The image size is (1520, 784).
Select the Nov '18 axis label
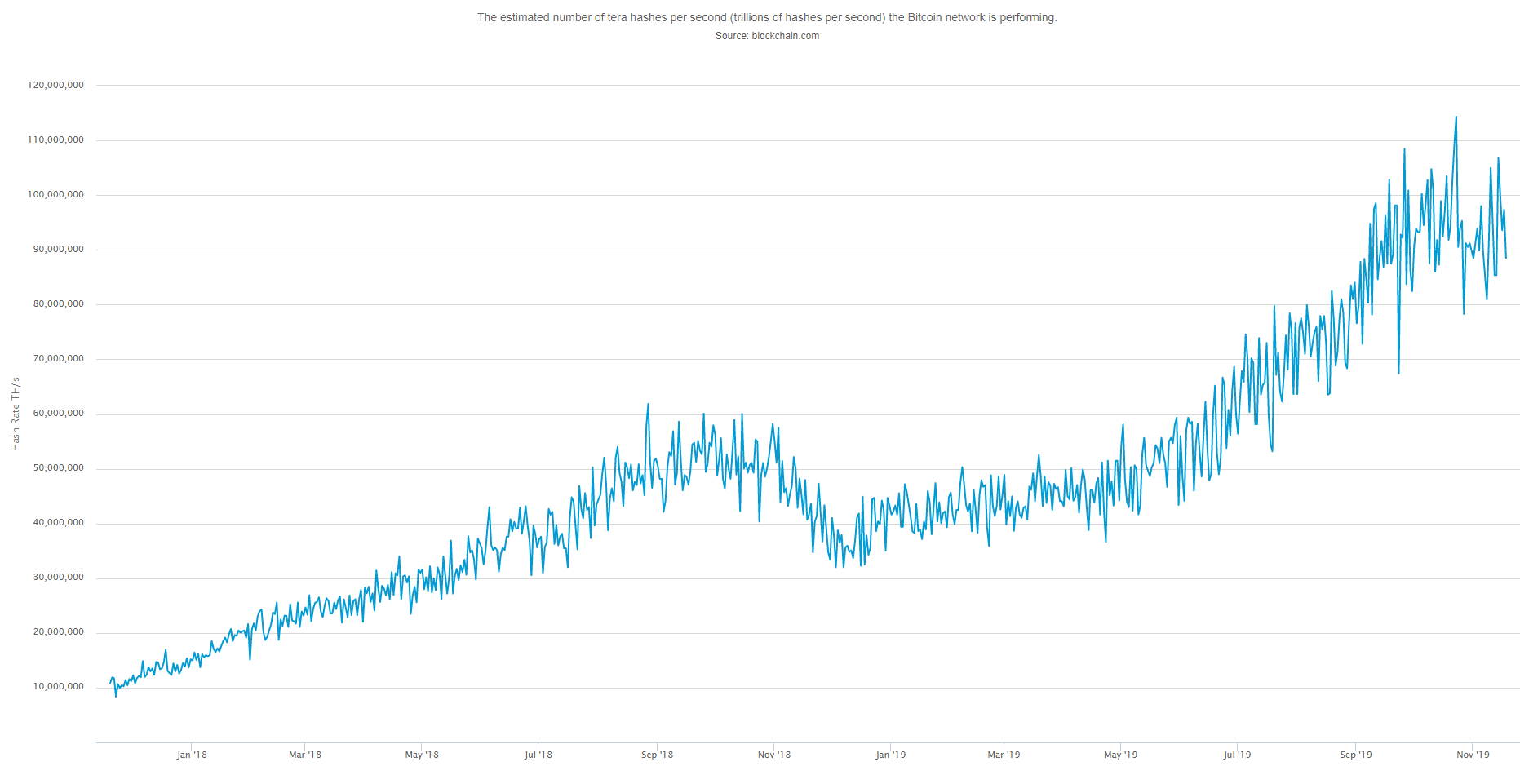coord(773,755)
